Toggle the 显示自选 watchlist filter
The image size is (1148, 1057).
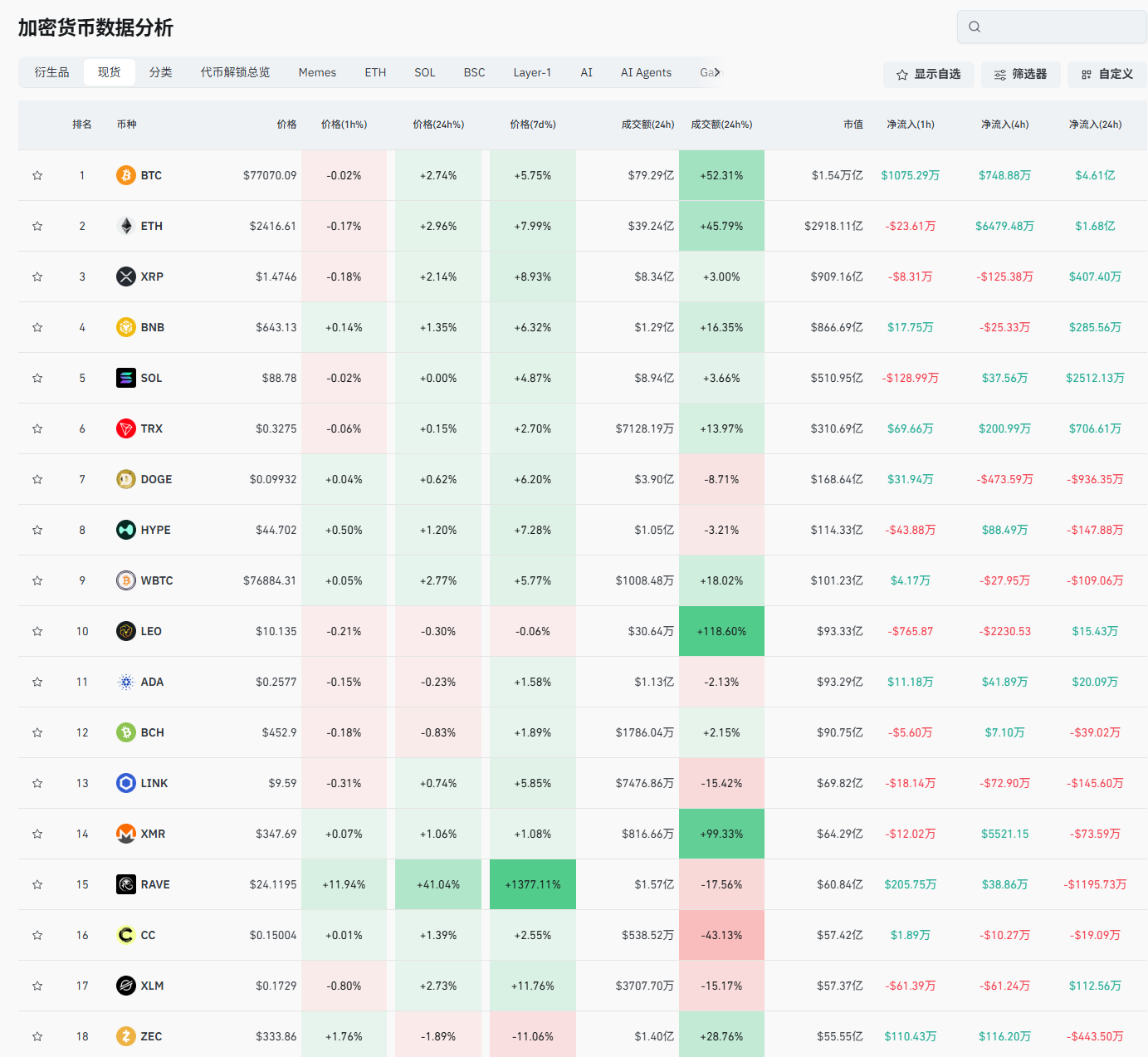coord(928,74)
